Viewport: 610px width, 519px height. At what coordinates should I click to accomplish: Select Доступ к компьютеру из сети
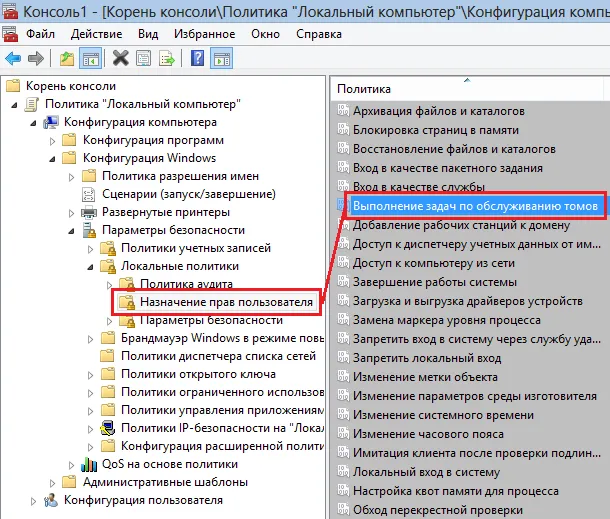(434, 263)
